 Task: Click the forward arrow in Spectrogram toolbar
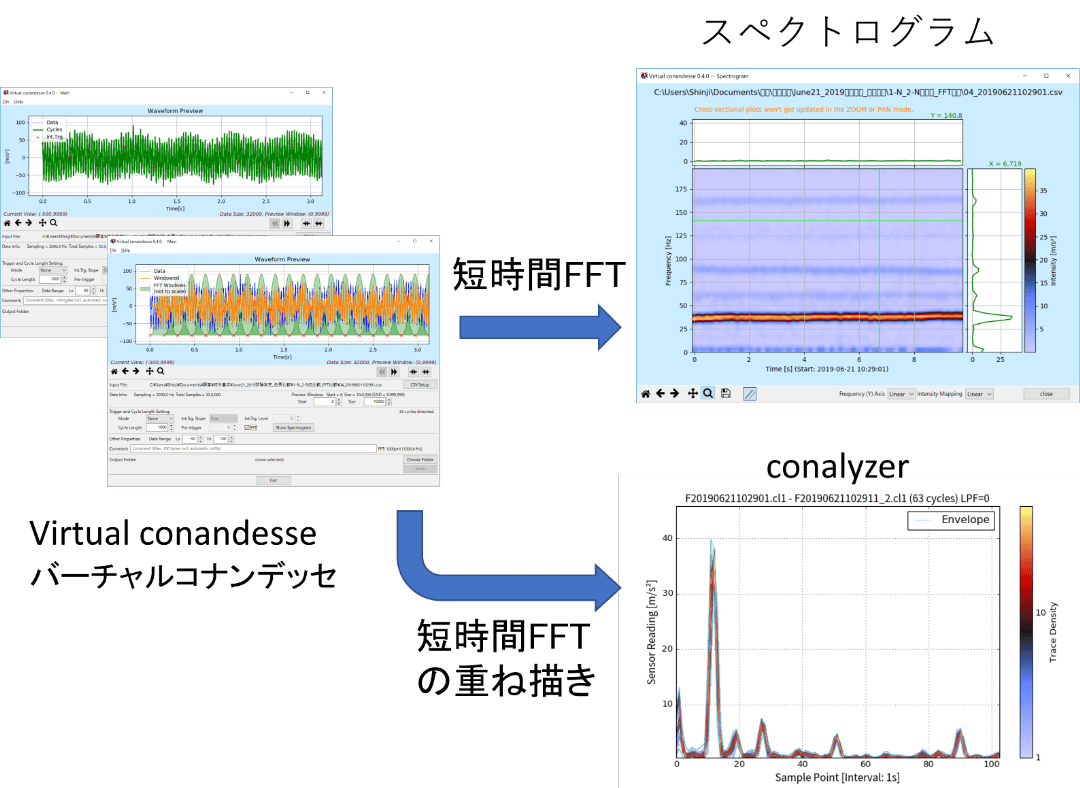(674, 393)
